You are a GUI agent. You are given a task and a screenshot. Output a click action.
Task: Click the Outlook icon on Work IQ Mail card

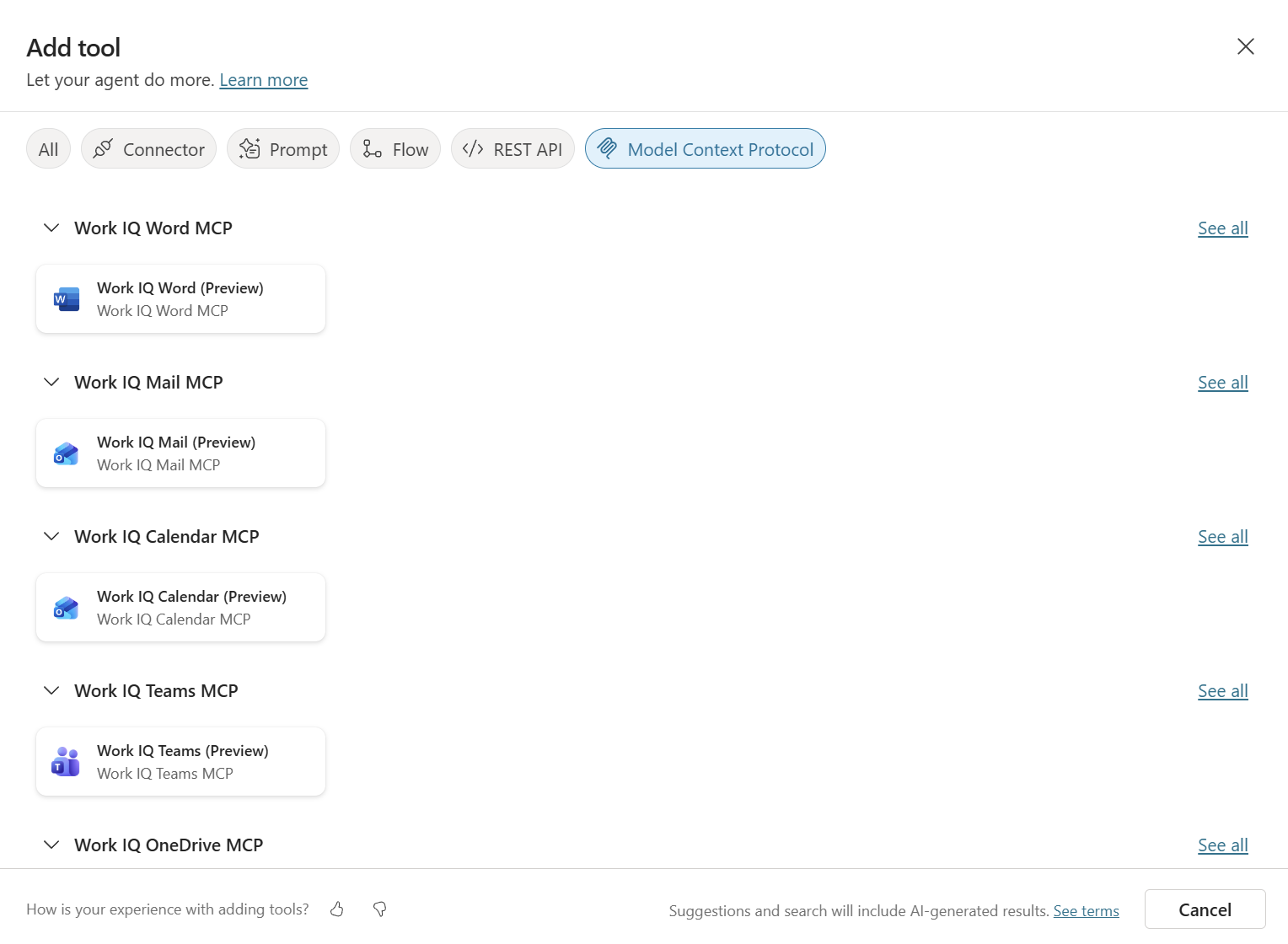[x=65, y=453]
